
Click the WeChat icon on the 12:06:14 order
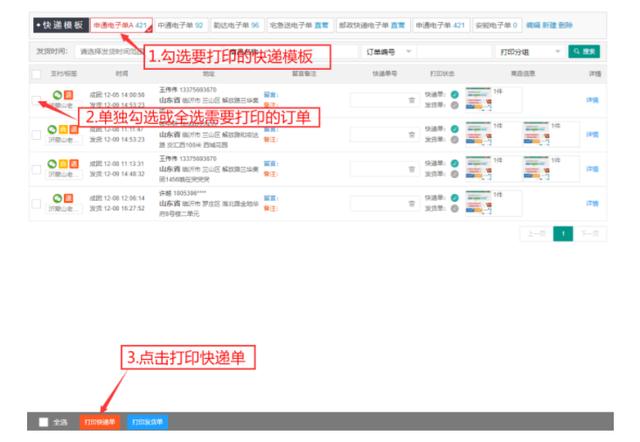58,198
